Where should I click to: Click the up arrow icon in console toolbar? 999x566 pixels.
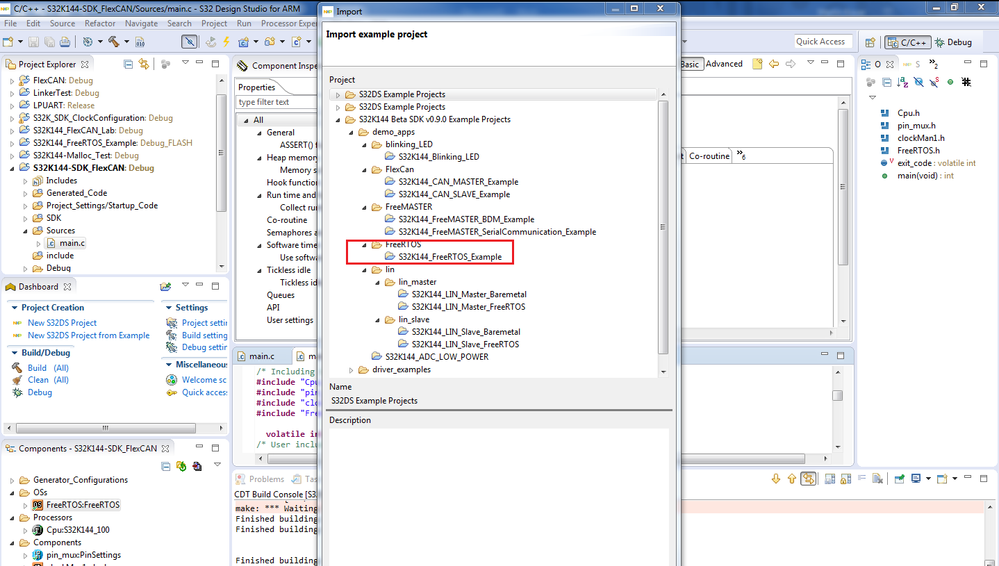(x=791, y=479)
